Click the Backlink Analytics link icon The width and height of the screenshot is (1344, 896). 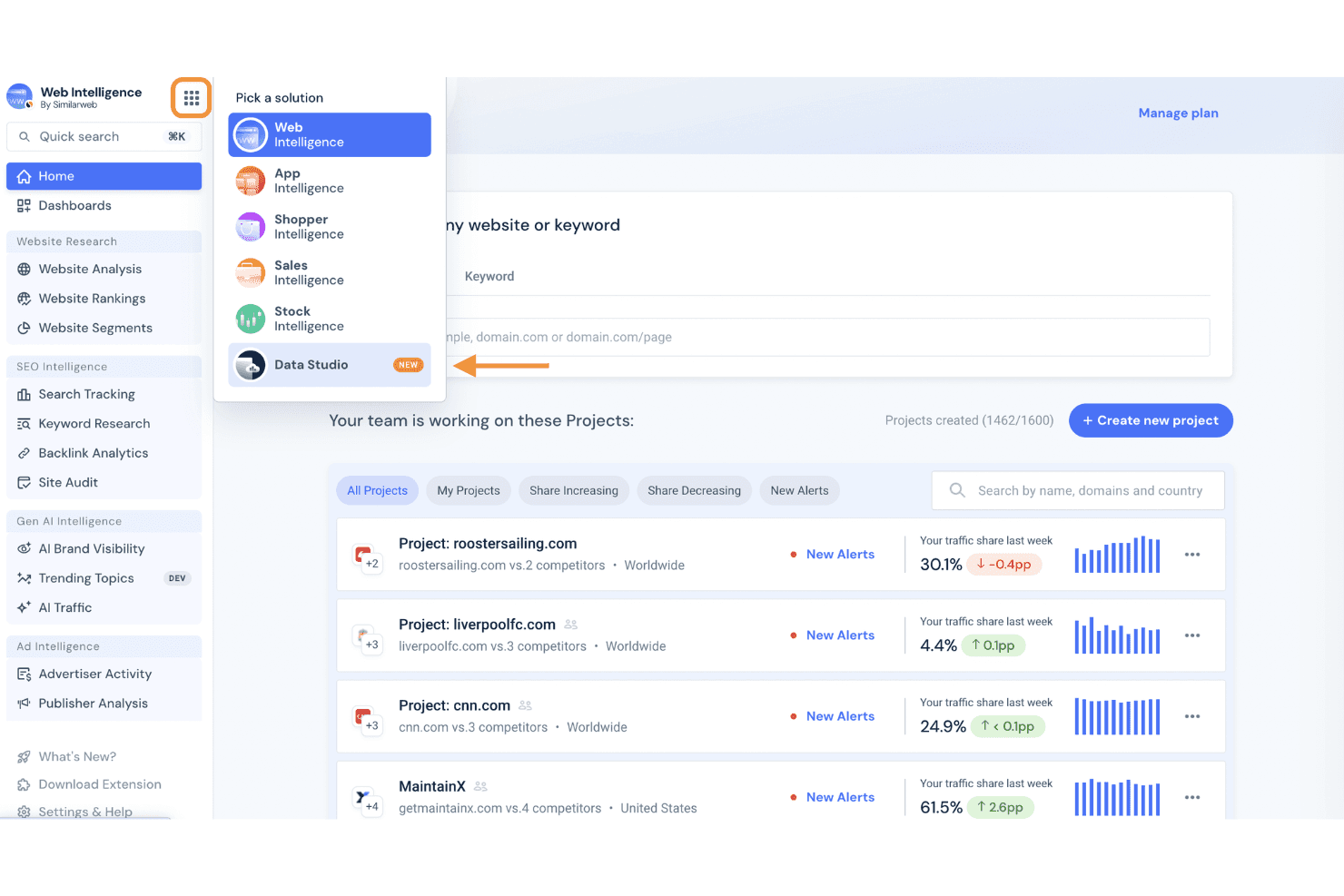[x=25, y=453]
